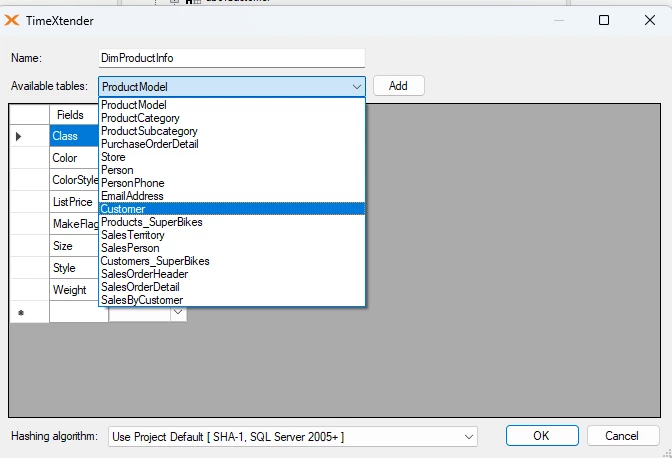
Task: Pick Store from the available tables
Action: click(x=231, y=157)
